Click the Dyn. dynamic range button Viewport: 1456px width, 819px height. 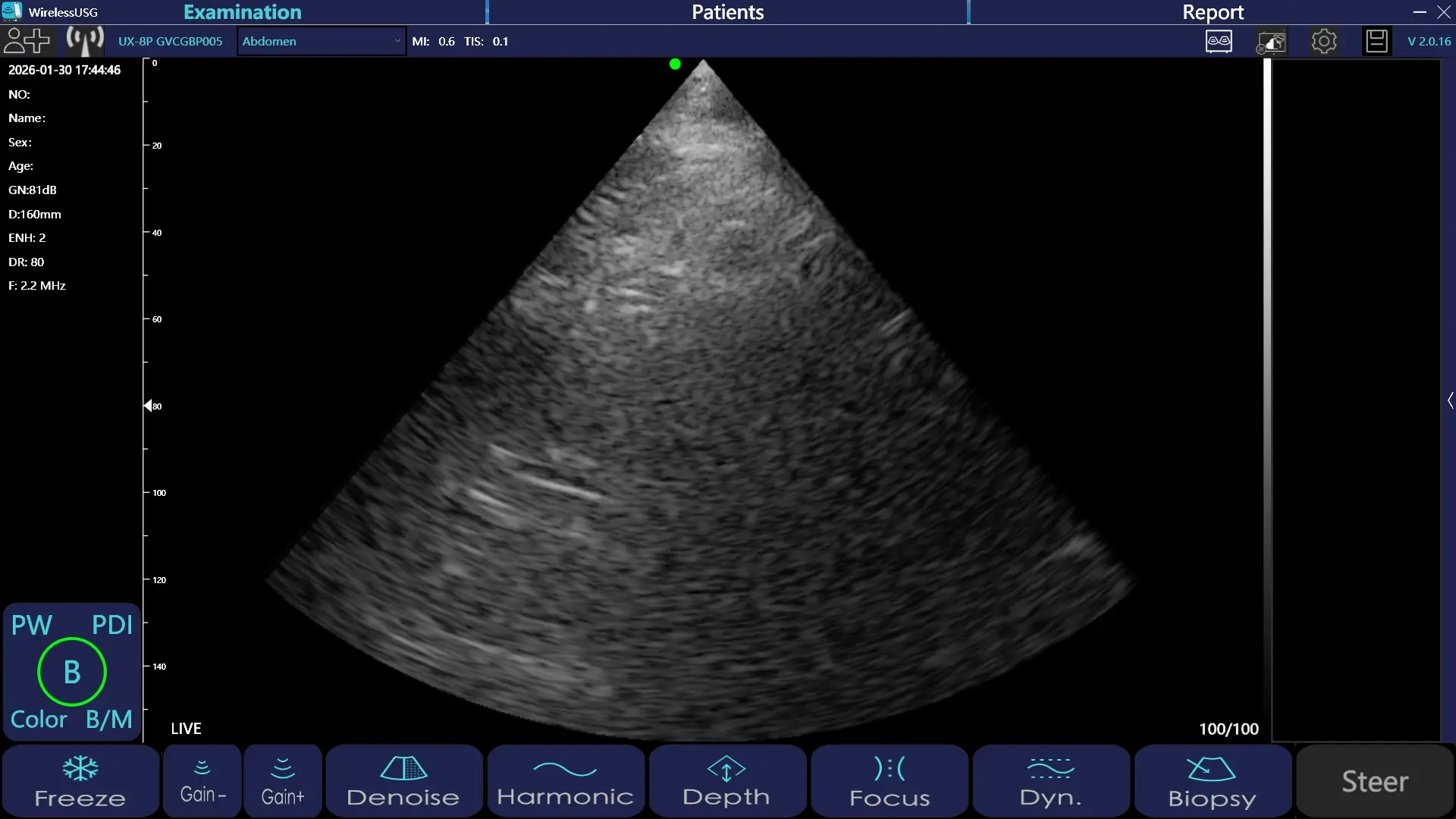tap(1050, 781)
